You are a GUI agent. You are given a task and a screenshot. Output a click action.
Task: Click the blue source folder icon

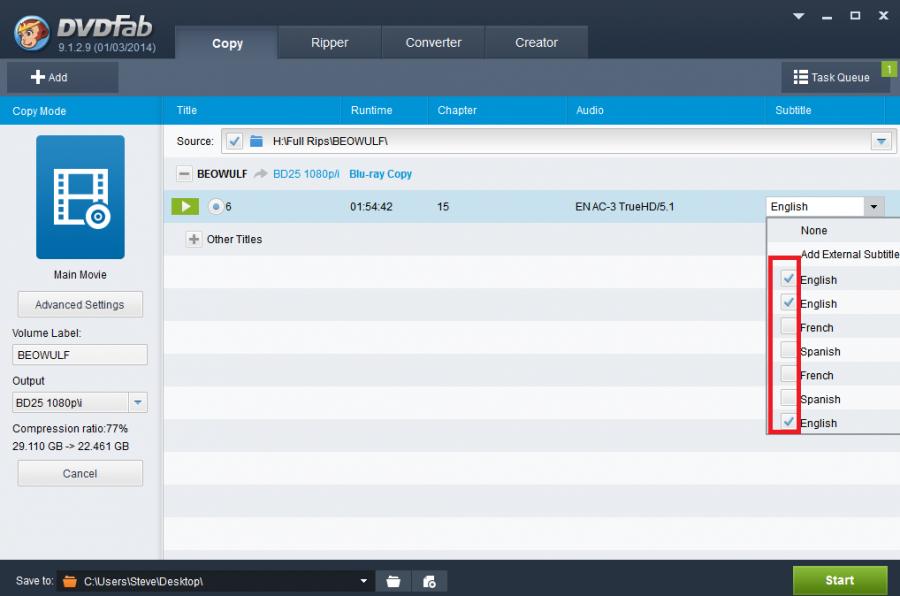pyautogui.click(x=256, y=141)
